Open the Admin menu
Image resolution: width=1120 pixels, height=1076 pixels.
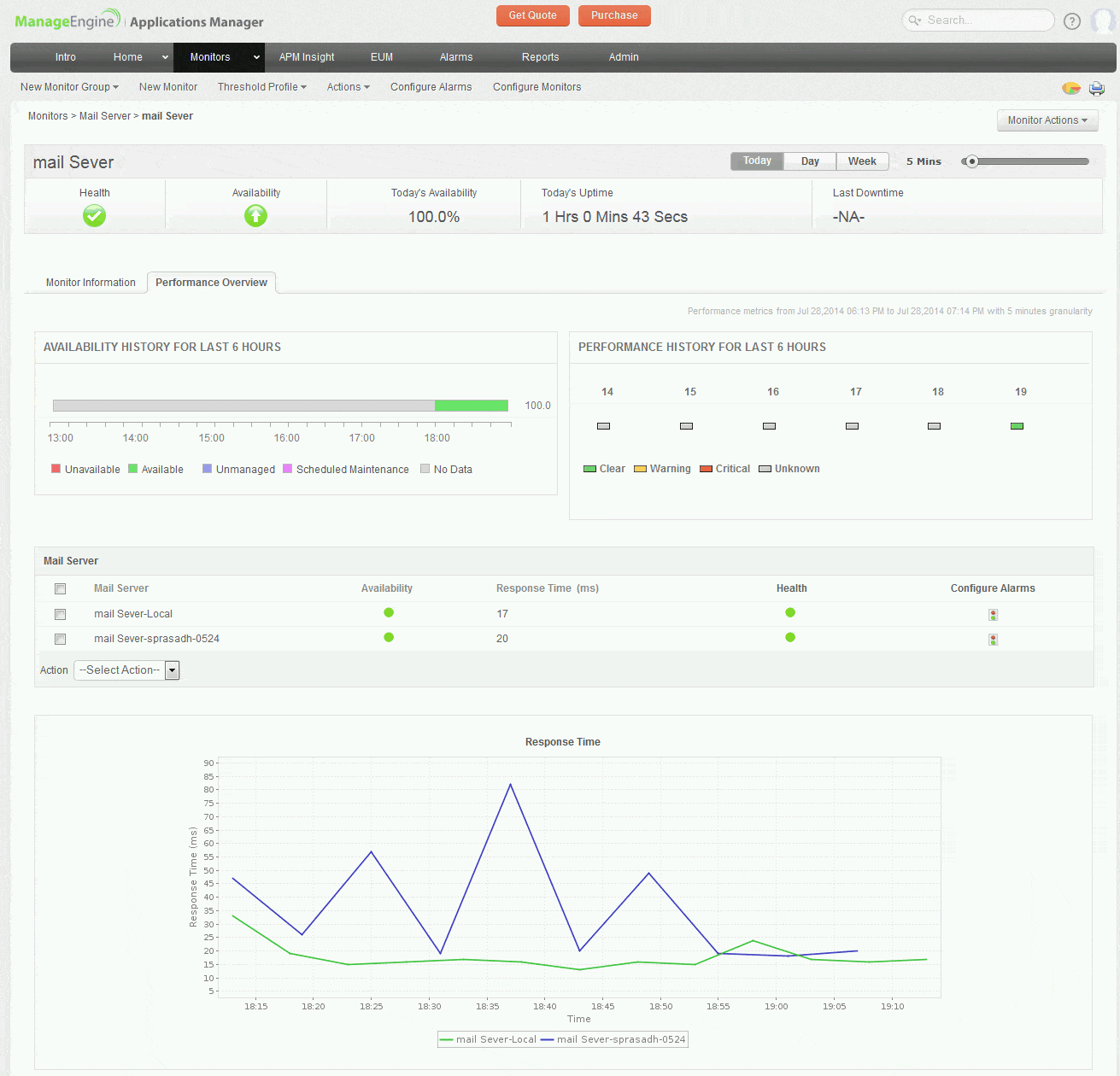624,57
